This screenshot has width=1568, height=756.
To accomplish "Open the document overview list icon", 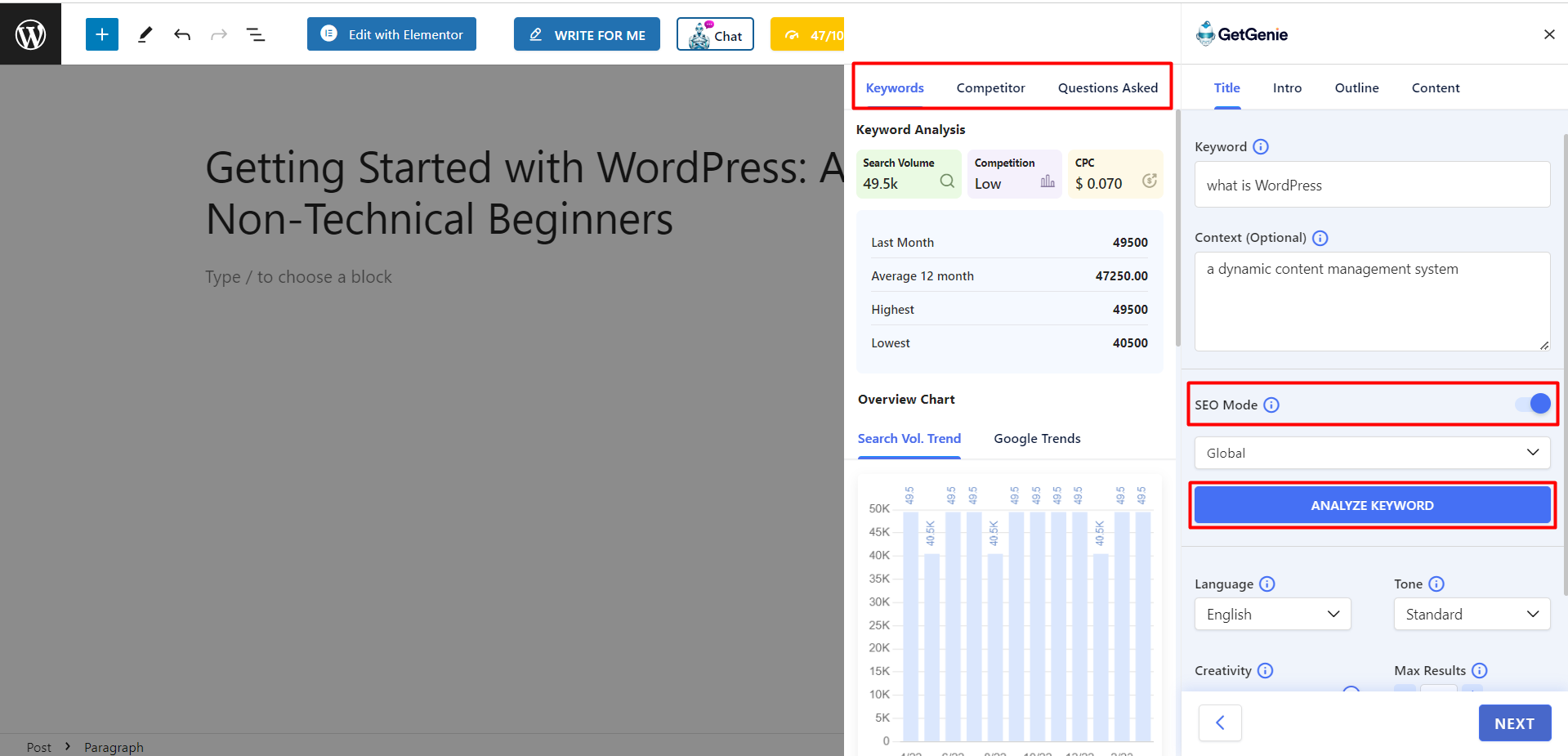I will pos(256,34).
